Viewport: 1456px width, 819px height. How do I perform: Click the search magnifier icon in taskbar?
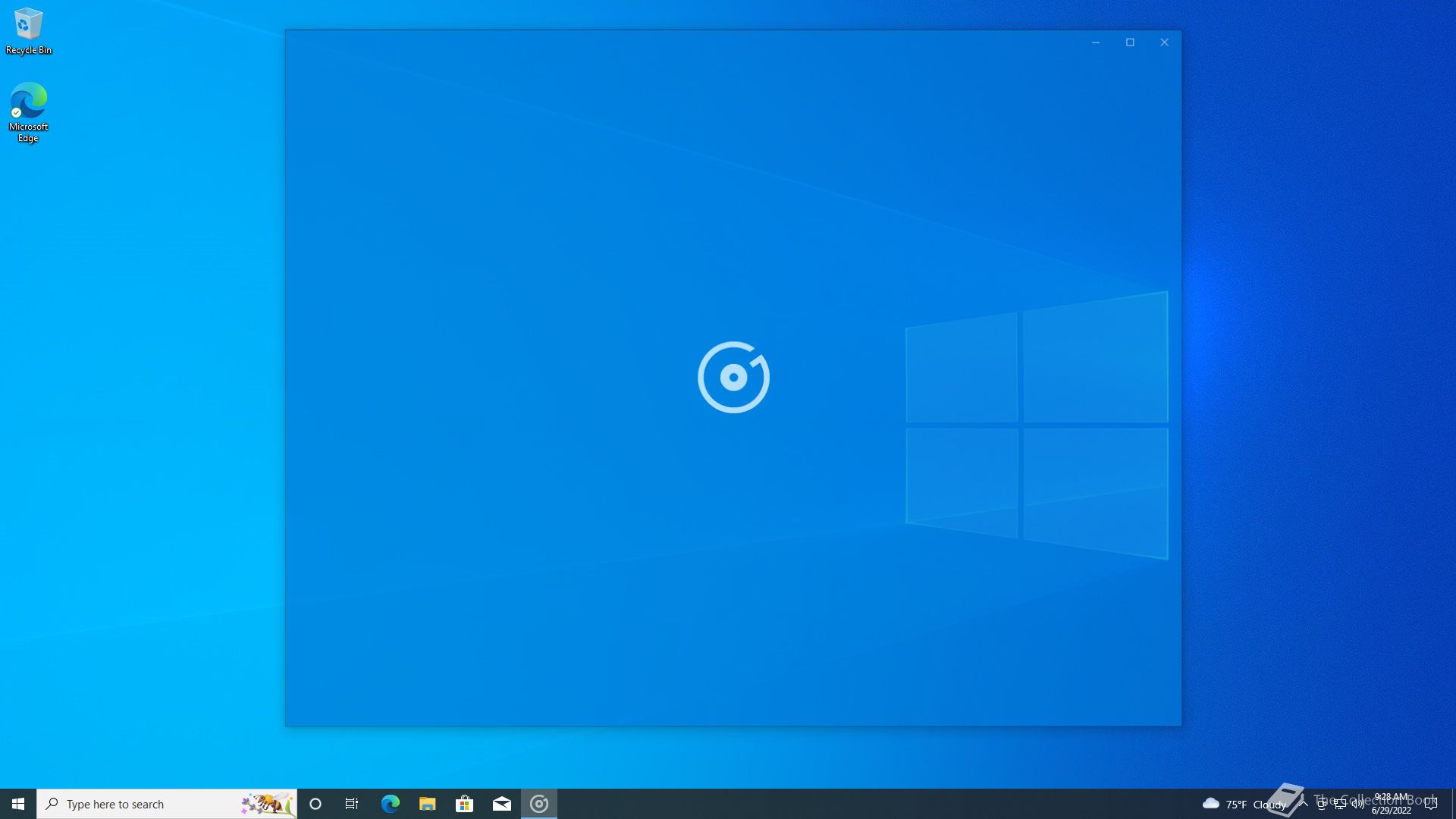52,804
